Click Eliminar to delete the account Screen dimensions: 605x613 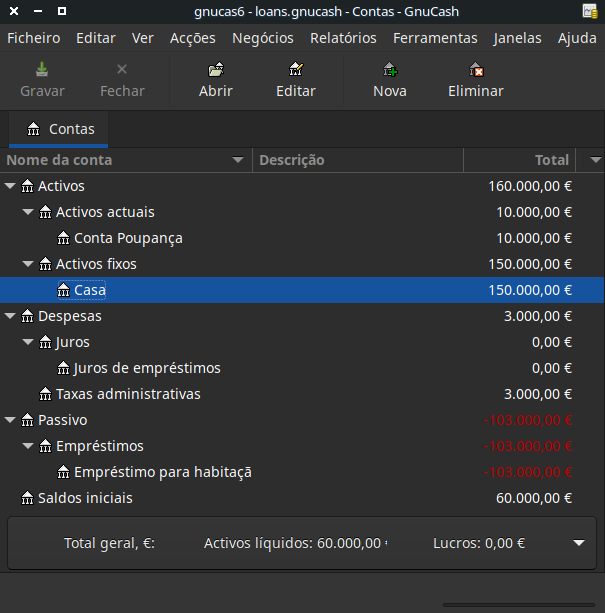click(476, 80)
